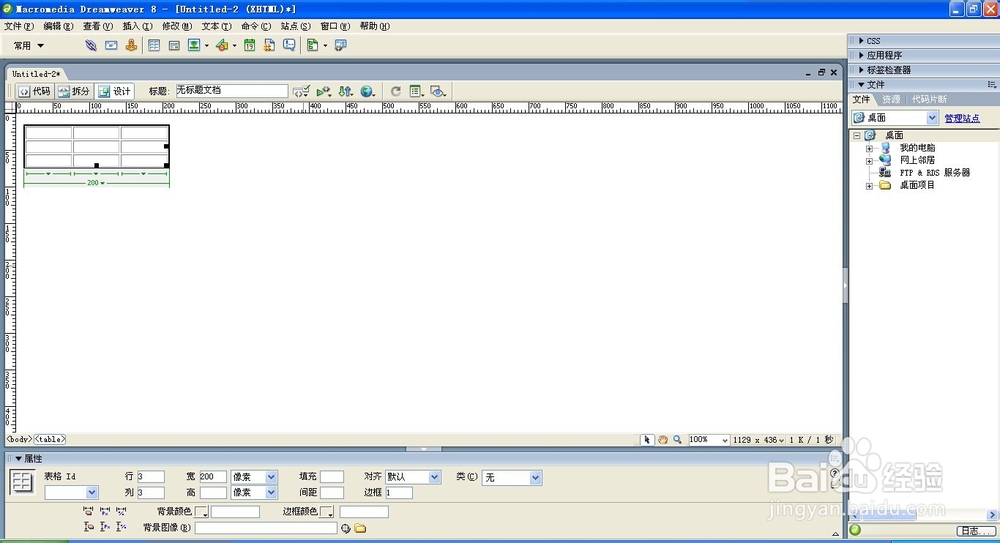Image resolution: width=1000 pixels, height=543 pixels.
Task: Expand 桌面项目 tree node
Action: (x=869, y=186)
